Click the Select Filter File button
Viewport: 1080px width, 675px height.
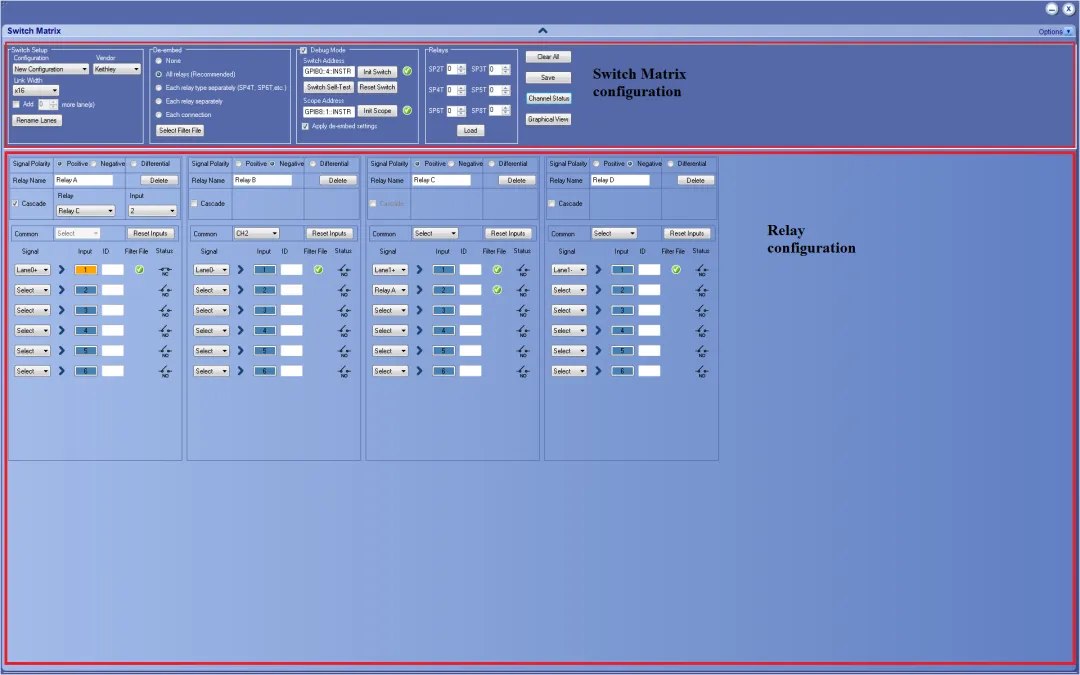(180, 130)
